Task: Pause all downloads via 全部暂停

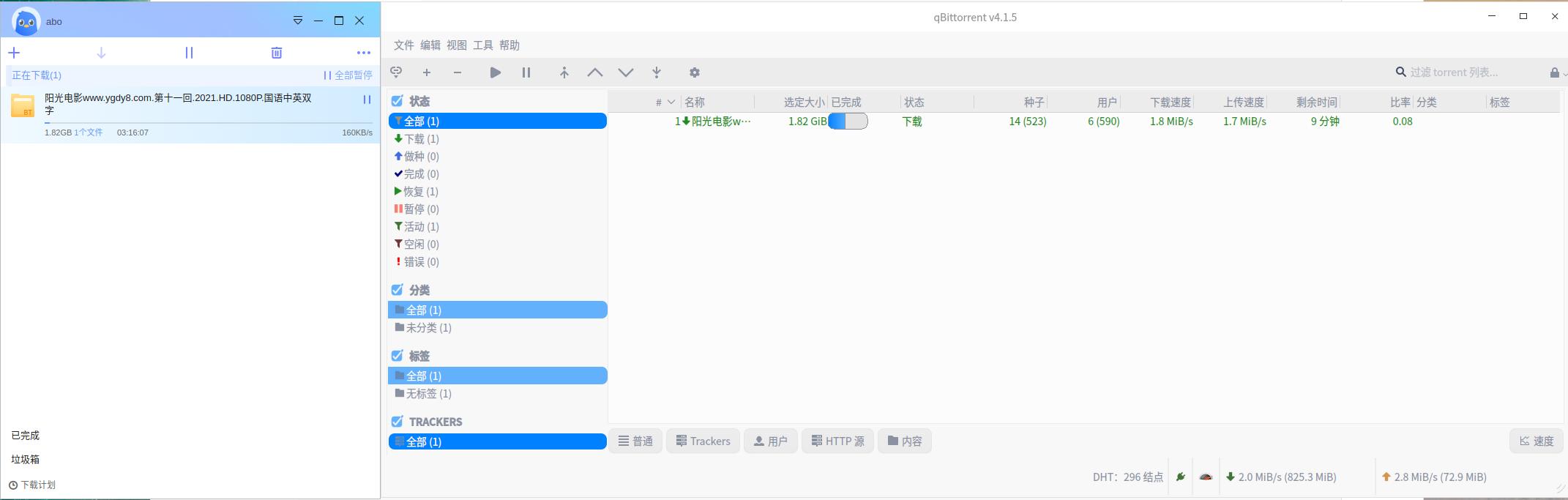Action: pos(348,75)
